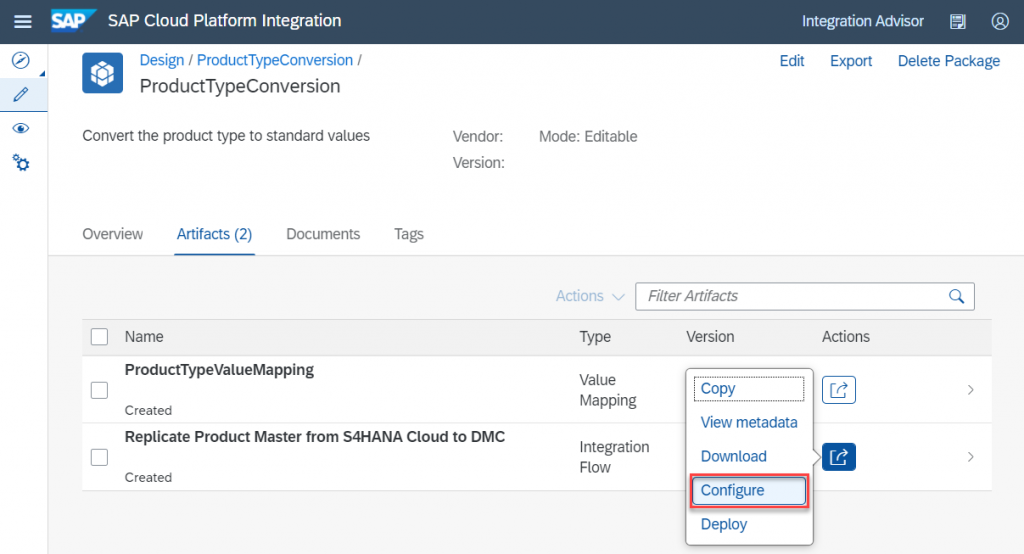Viewport: 1024px width, 554px height.
Task: Choose Configure from the context menu
Action: (x=749, y=491)
